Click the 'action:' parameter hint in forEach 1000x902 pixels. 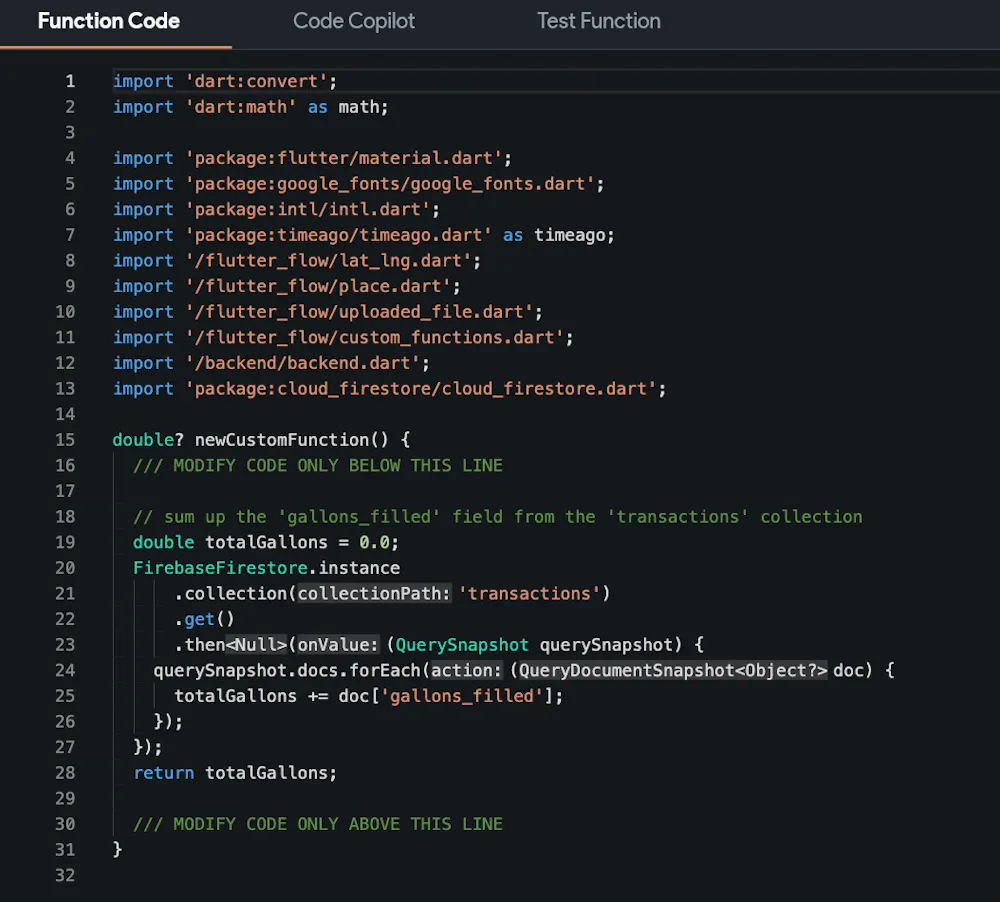coord(467,670)
